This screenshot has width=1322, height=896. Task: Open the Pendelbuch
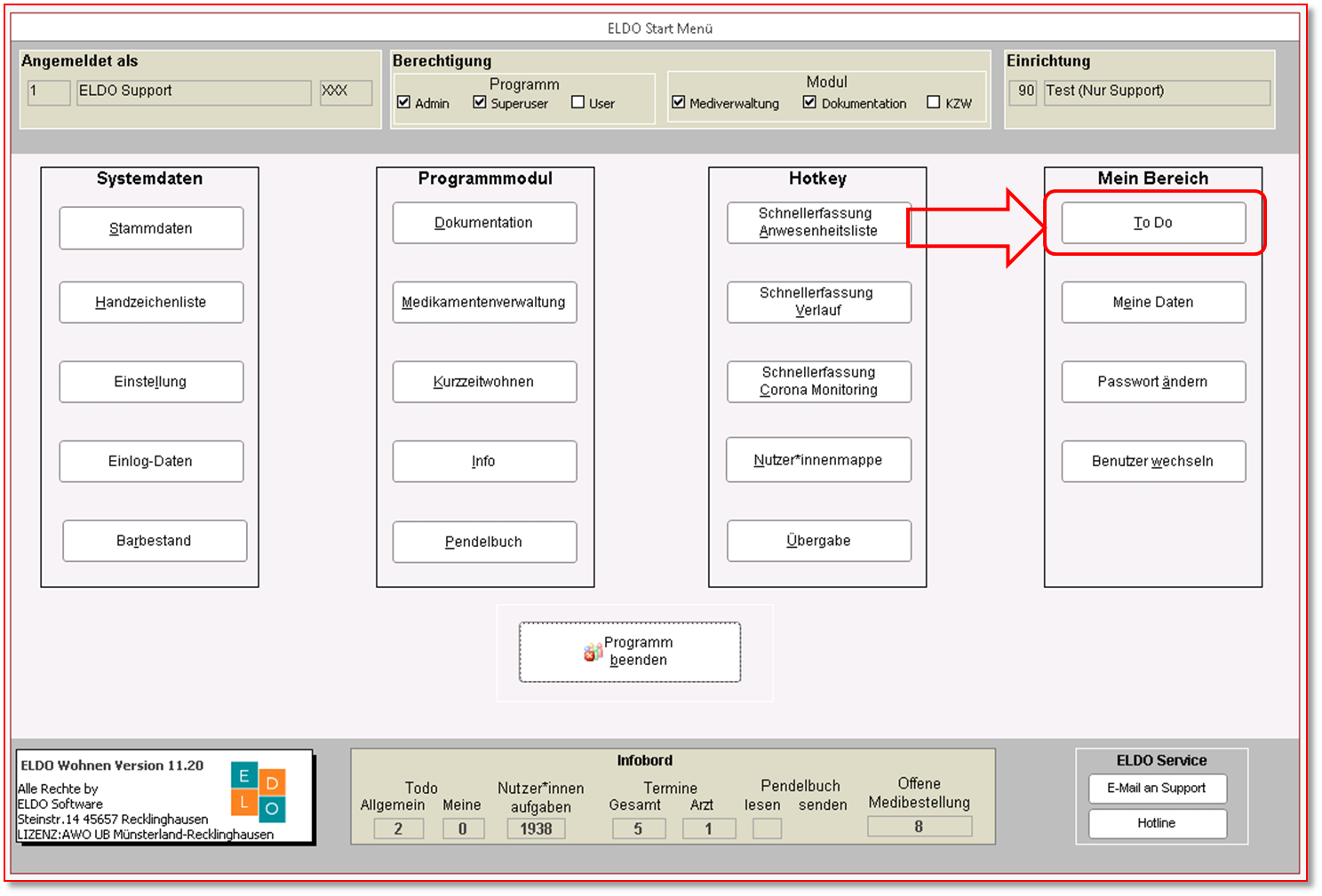point(484,542)
